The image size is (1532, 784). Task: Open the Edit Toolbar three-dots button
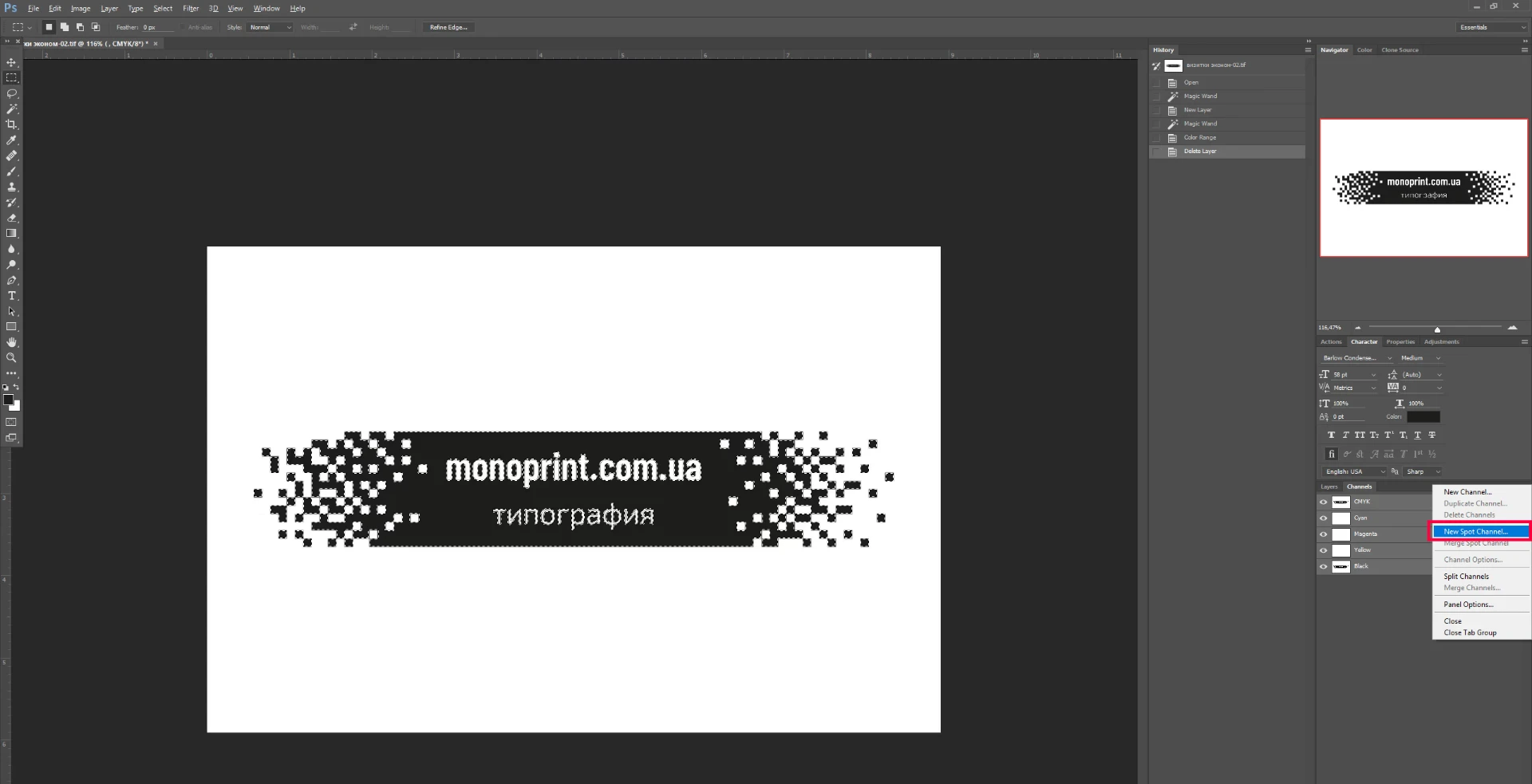pyautogui.click(x=11, y=373)
